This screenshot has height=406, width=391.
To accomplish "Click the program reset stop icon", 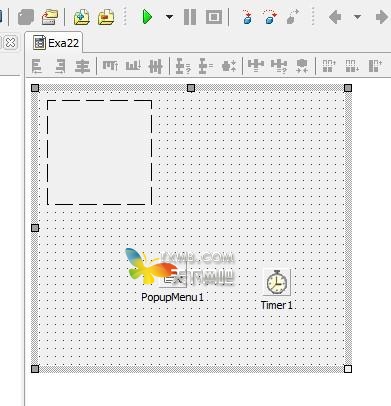I will point(214,17).
